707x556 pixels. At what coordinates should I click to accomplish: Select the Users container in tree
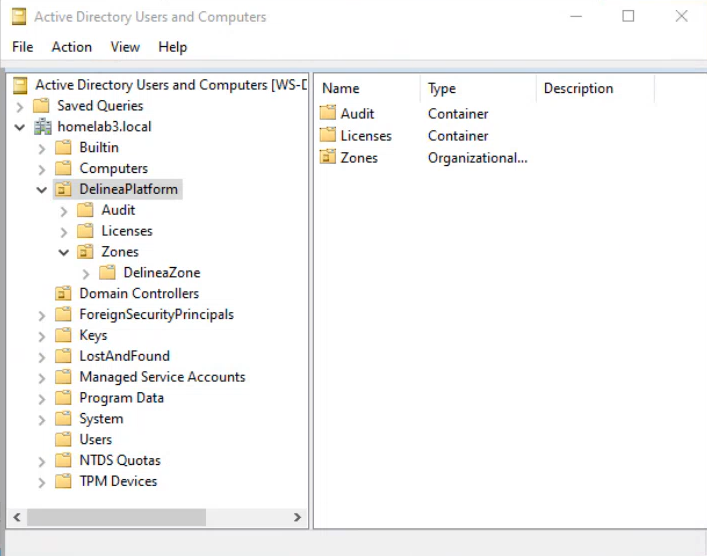tap(95, 440)
